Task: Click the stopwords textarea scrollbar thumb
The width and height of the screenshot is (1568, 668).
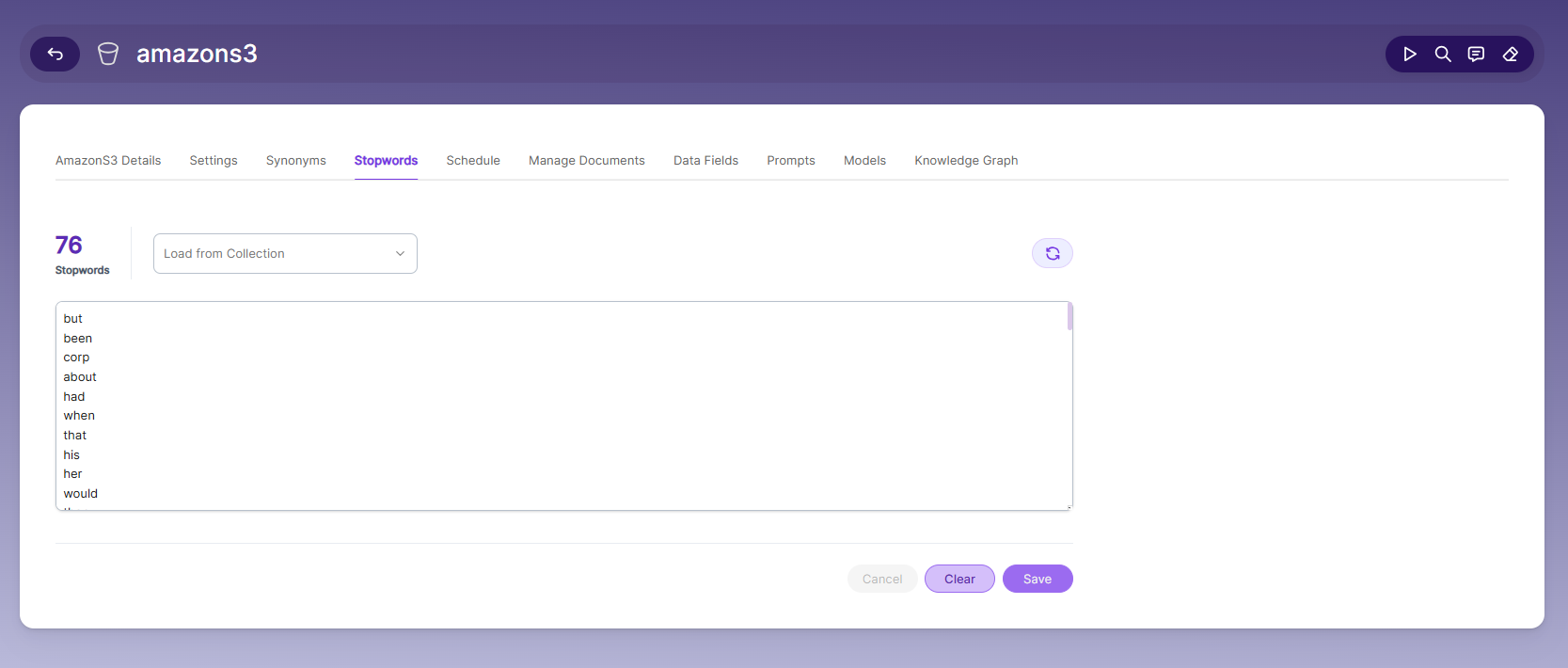Action: pyautogui.click(x=1069, y=316)
